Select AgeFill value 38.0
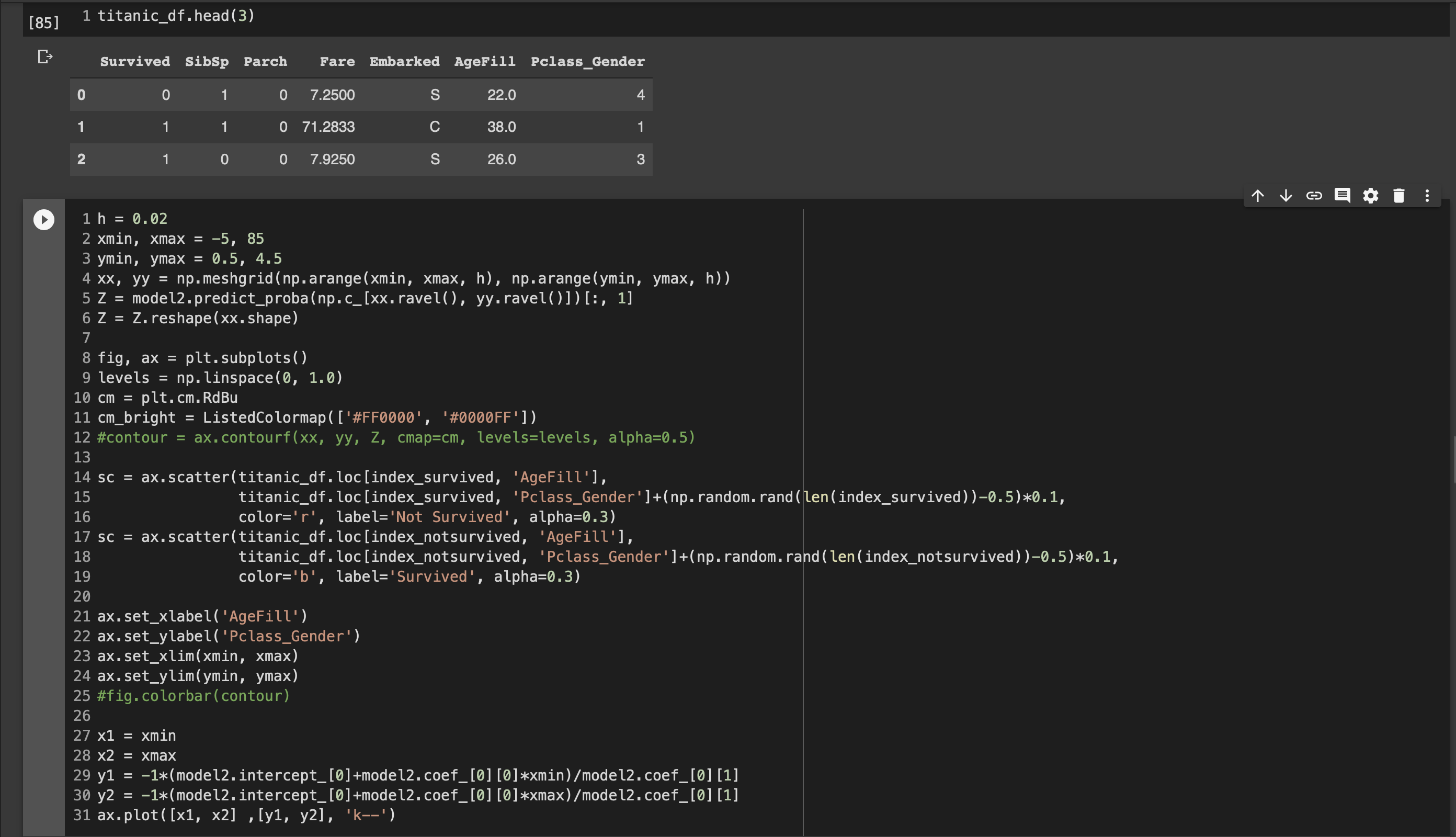 (502, 127)
